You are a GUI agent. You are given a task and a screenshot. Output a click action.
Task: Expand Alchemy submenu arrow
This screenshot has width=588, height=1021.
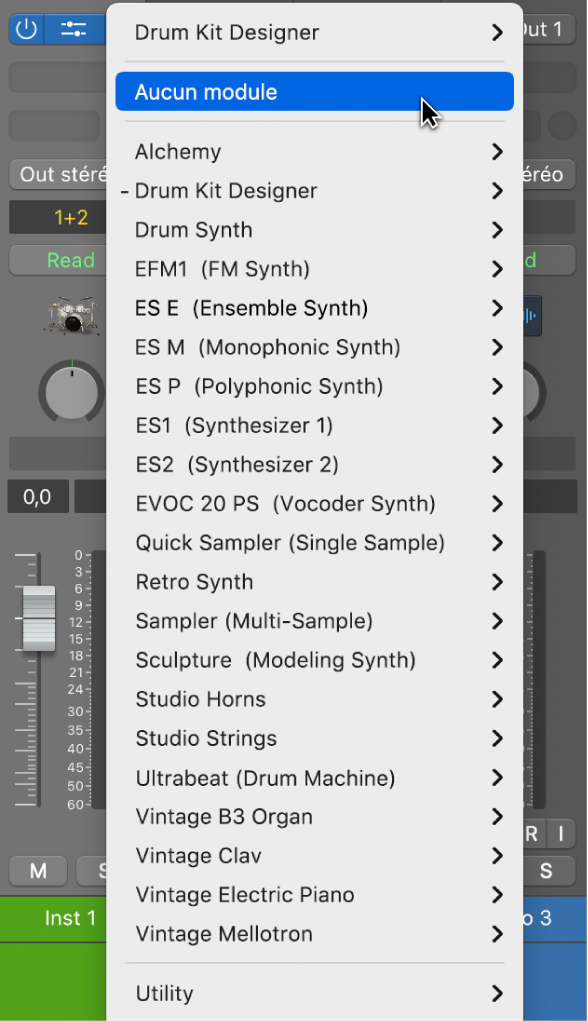click(x=497, y=152)
